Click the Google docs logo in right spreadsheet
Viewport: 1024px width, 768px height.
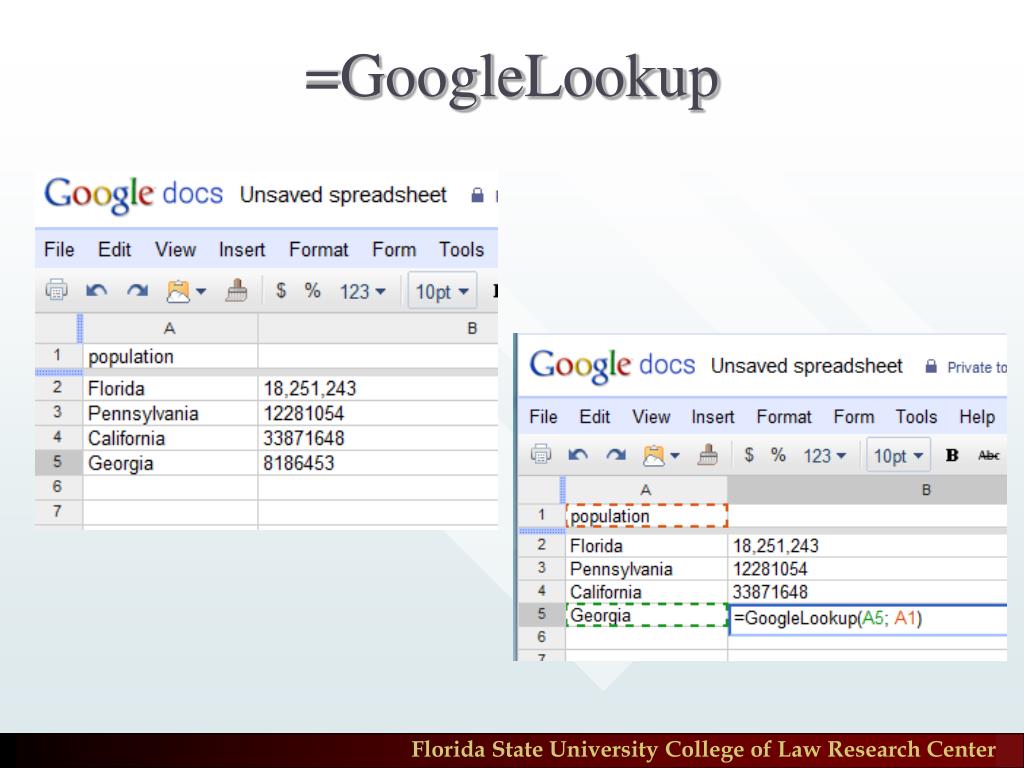click(x=612, y=366)
